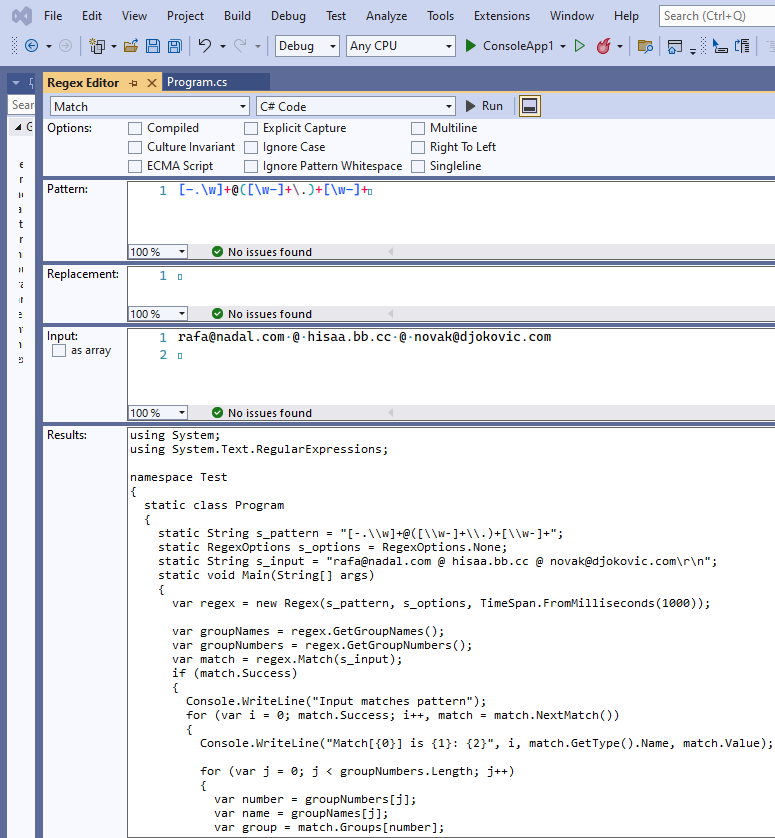Image resolution: width=775 pixels, height=838 pixels.
Task: Click the Save All toolbar icon
Action: click(175, 46)
